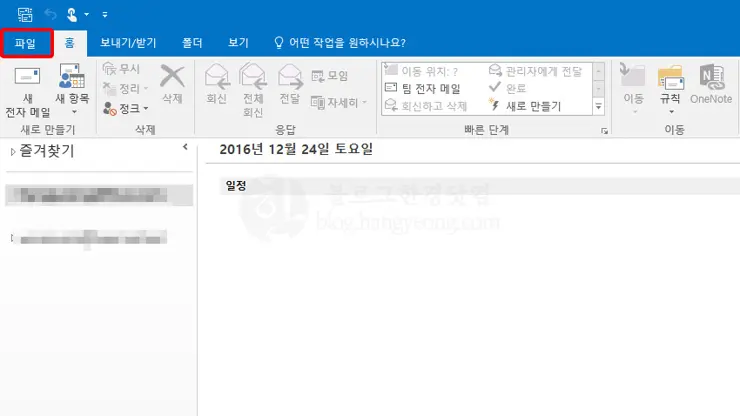Switch to the 보기 tab
The image size is (740, 416).
click(238, 43)
